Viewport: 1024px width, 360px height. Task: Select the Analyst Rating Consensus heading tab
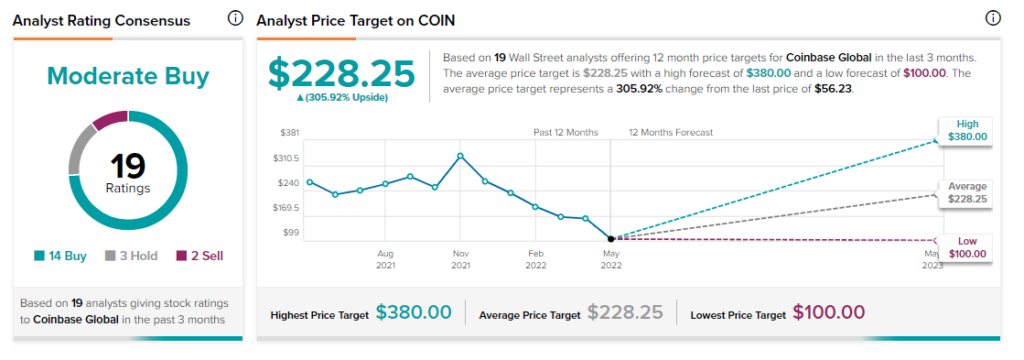[x=102, y=21]
